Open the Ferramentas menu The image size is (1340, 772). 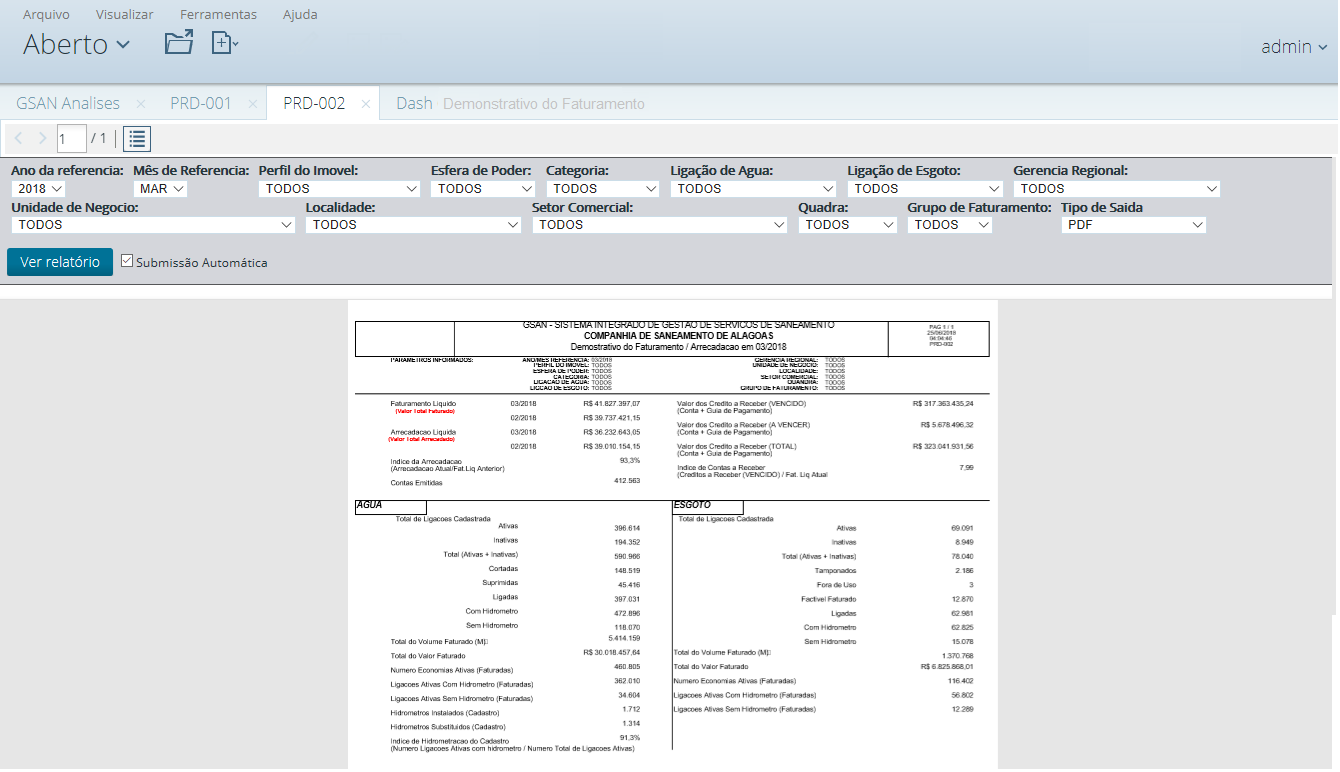[x=218, y=15]
